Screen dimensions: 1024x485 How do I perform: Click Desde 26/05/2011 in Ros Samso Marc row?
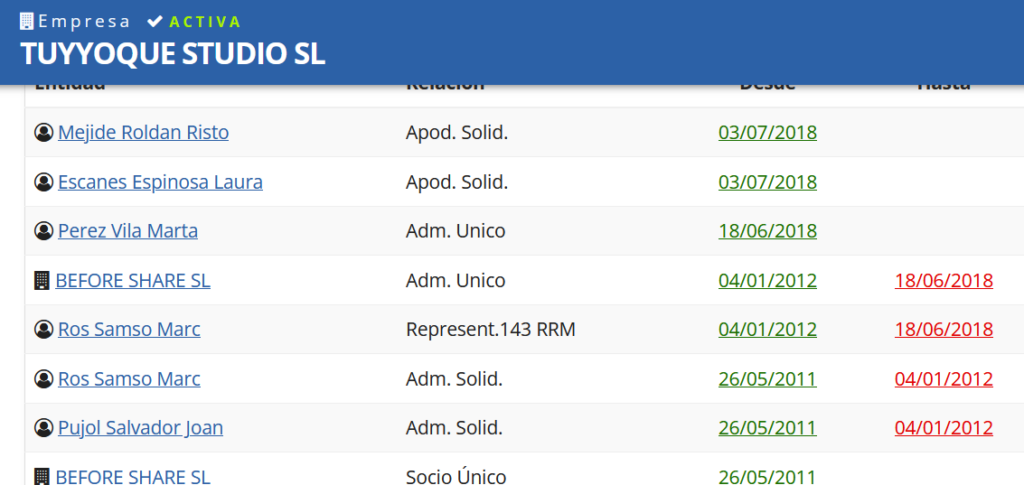click(767, 379)
